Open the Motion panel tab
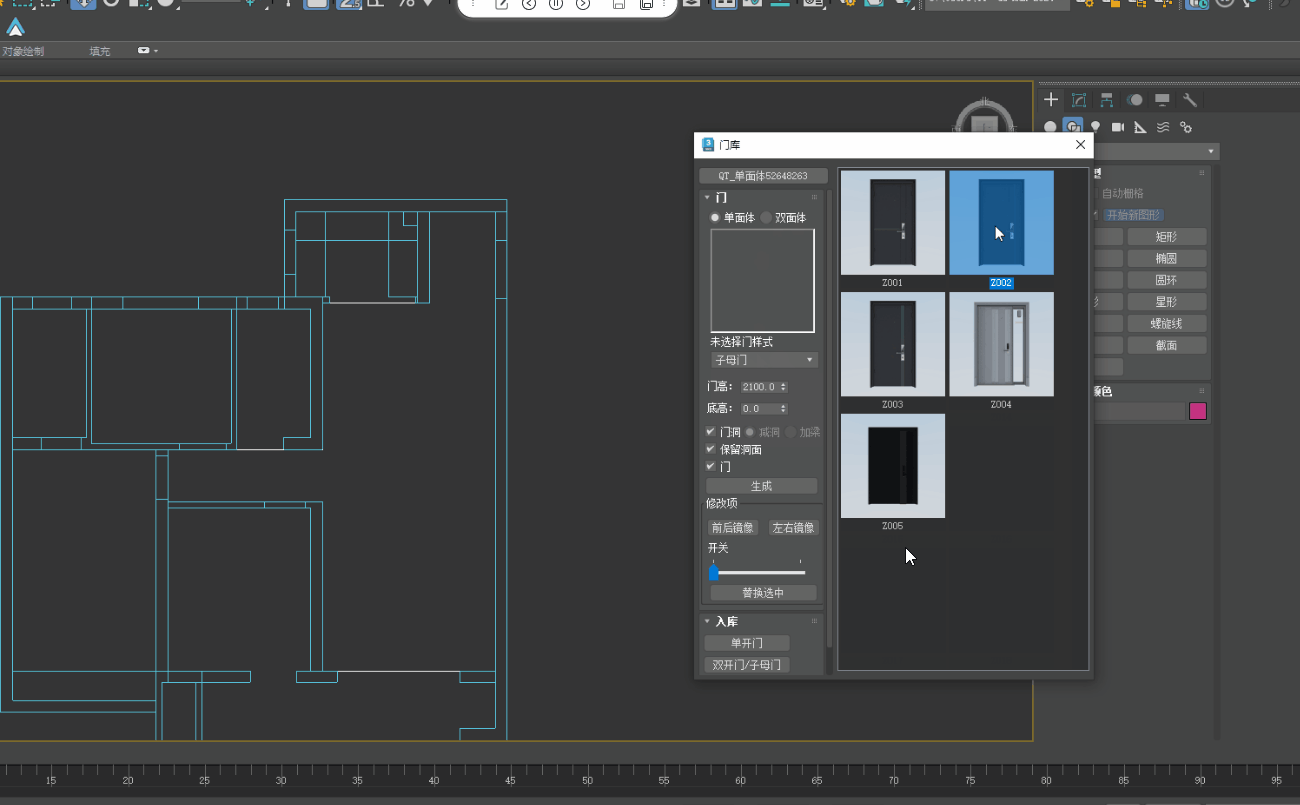The width and height of the screenshot is (1300, 805). click(1135, 100)
